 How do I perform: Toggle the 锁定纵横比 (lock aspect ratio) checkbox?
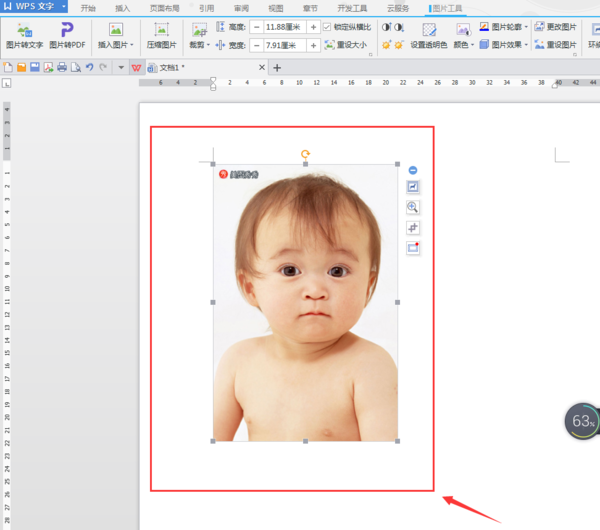(x=327, y=27)
